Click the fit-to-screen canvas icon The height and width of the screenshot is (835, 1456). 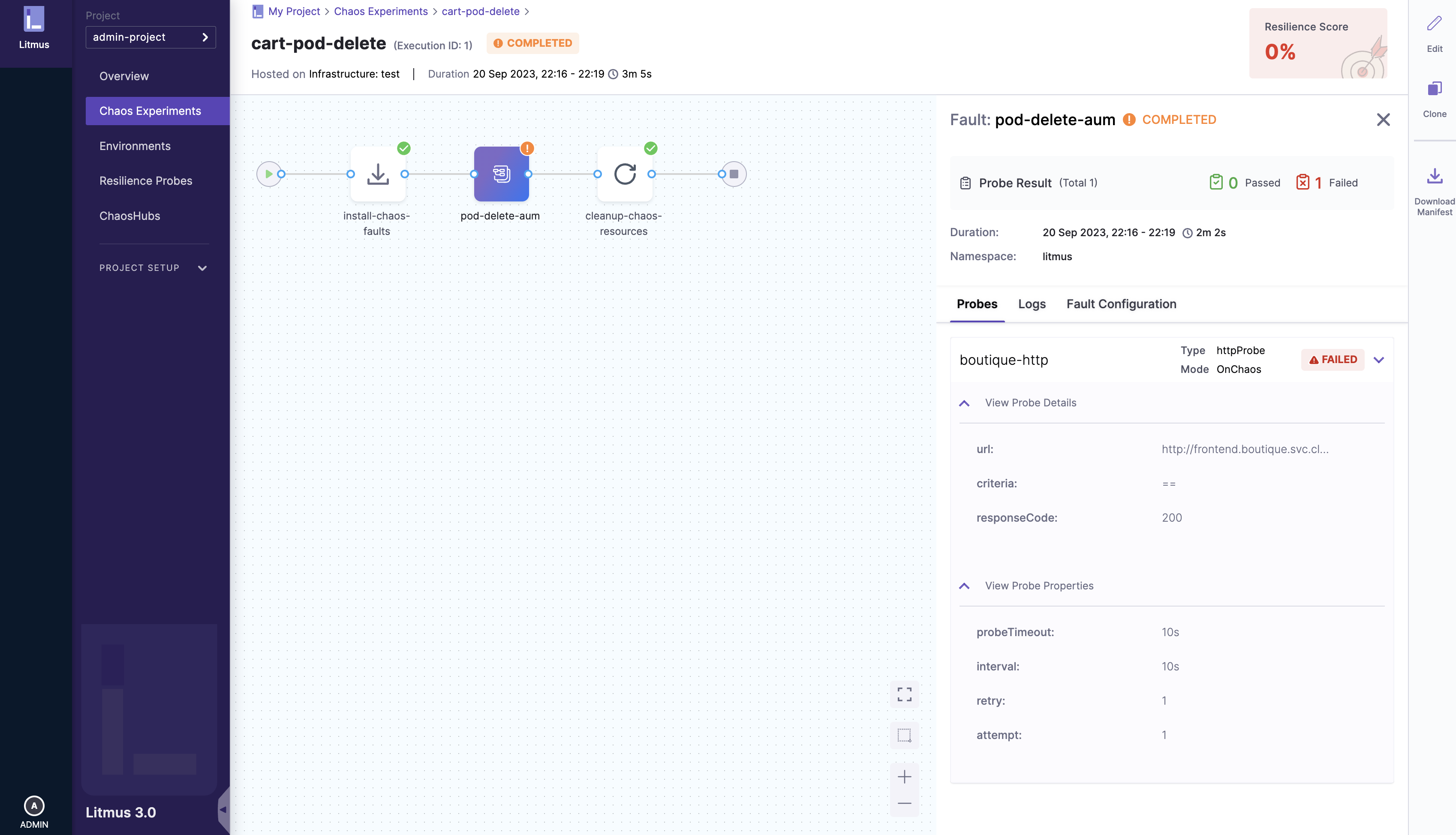click(x=904, y=694)
